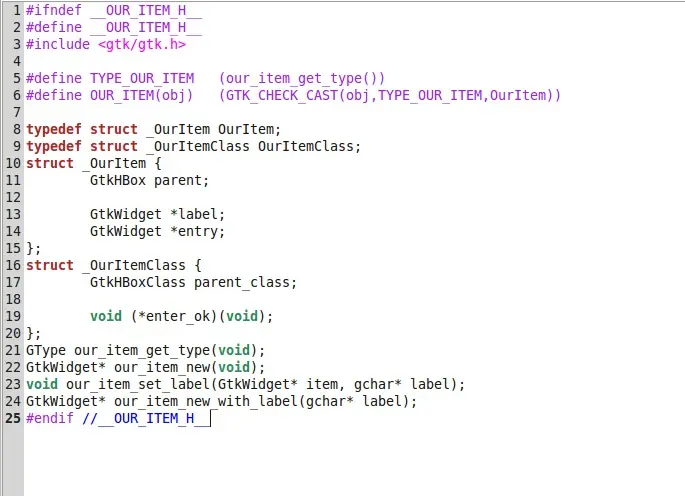Click '*label;' member declaration

point(197,215)
